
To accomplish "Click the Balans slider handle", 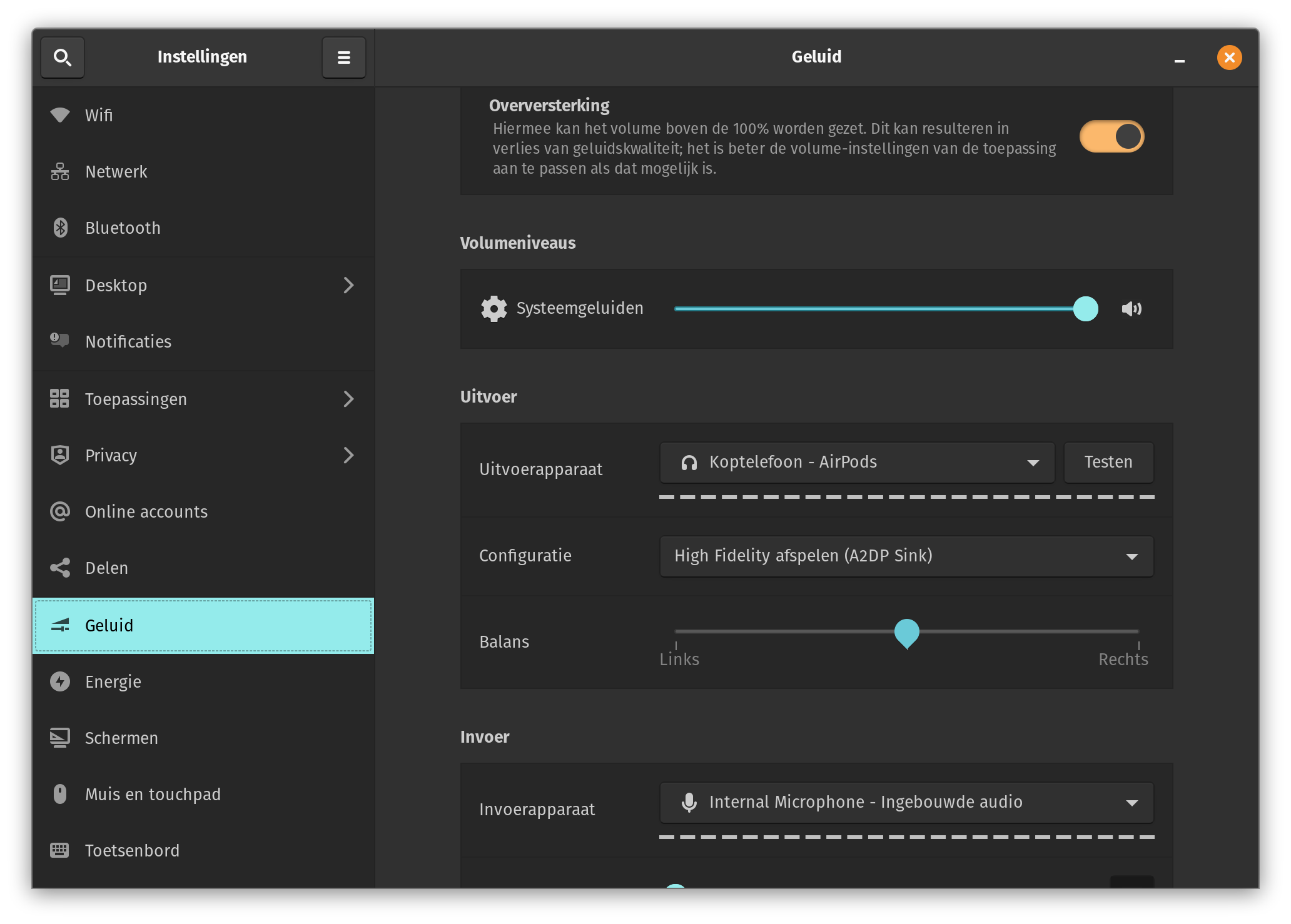I will pyautogui.click(x=906, y=632).
